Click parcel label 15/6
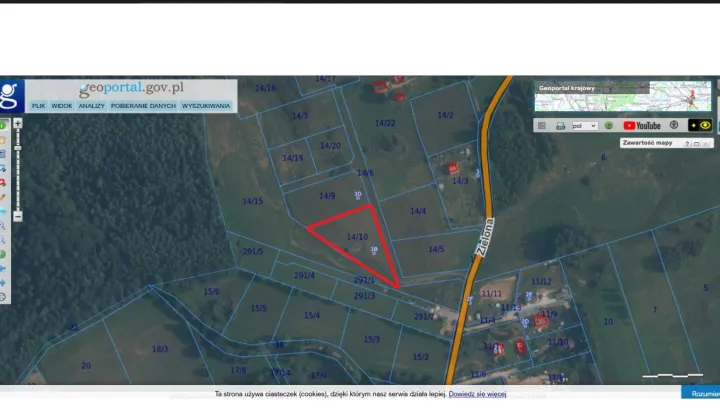This screenshot has width=720, height=420. tap(211, 291)
